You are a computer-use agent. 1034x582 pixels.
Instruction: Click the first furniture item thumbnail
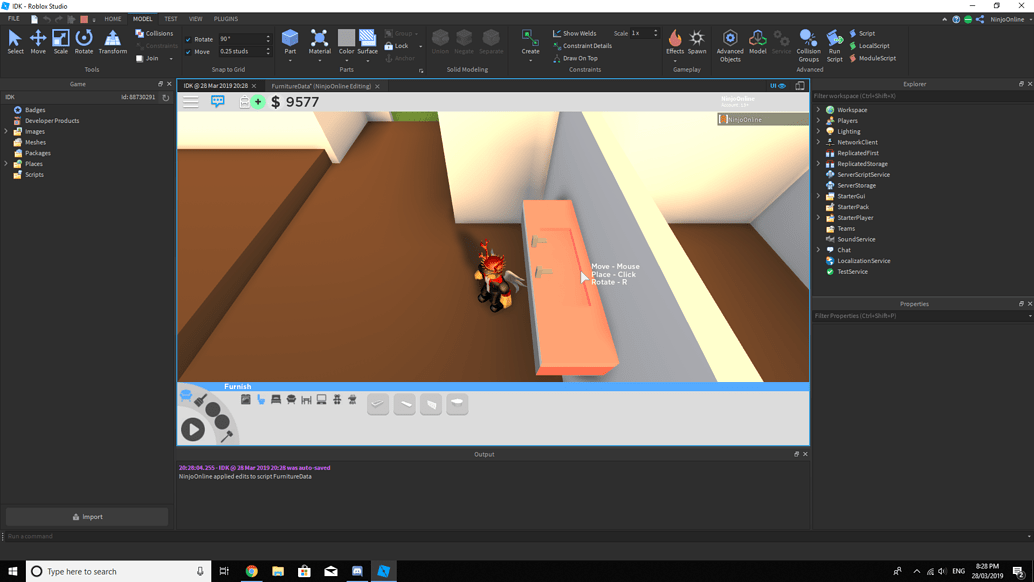pyautogui.click(x=378, y=404)
